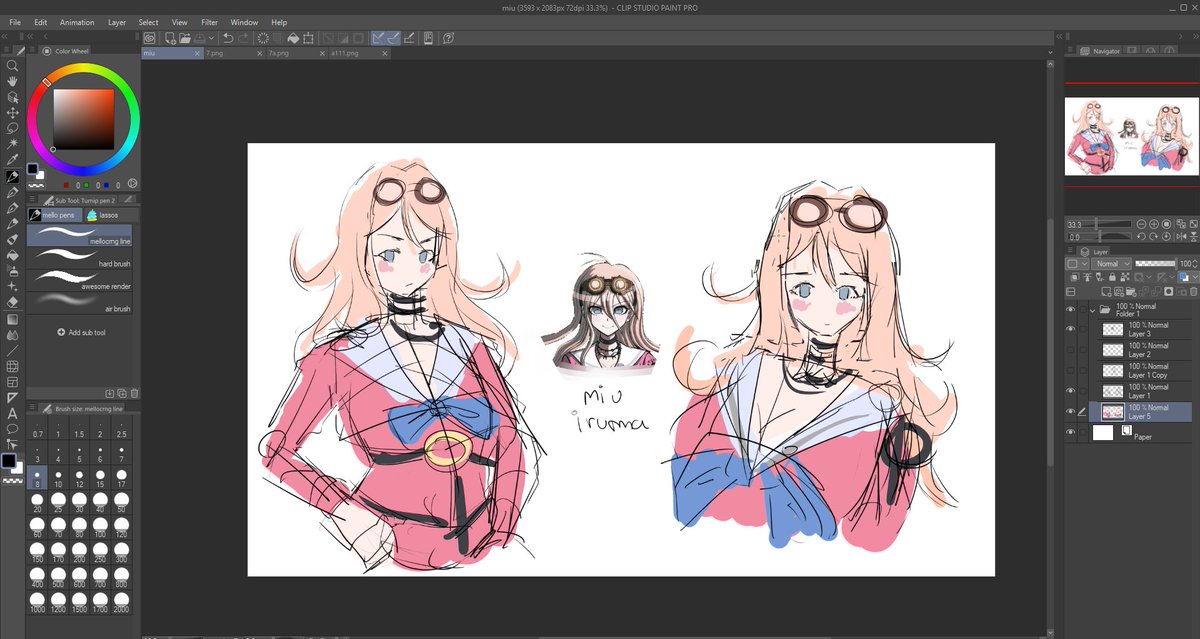
Task: Click the Clip Studio launcher icon
Action: (x=149, y=38)
